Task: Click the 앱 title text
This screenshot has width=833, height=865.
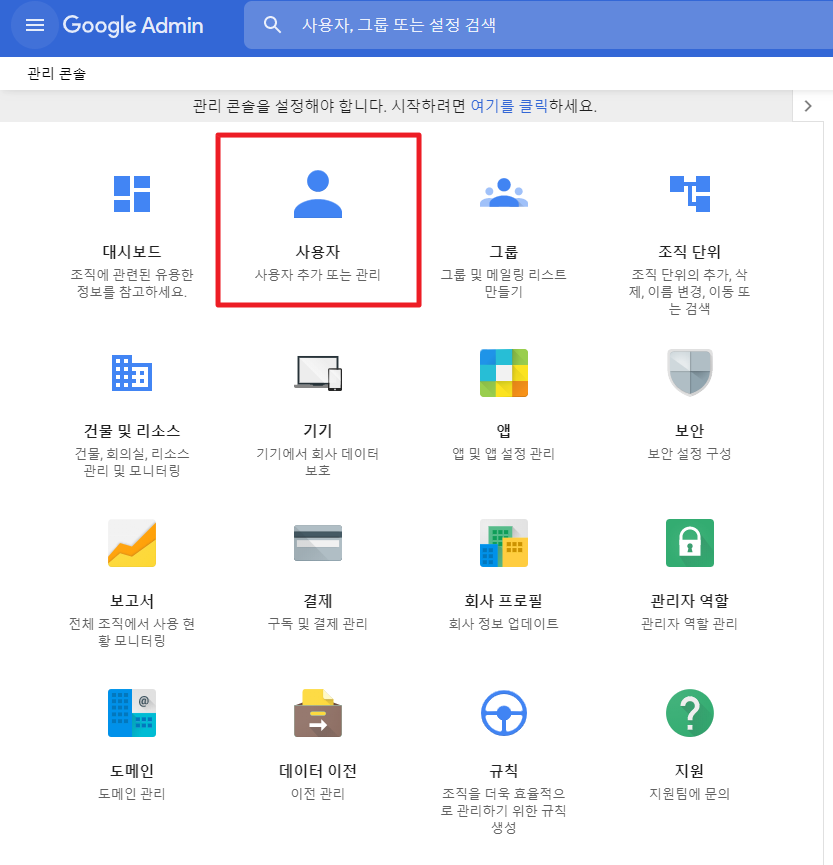Action: [504, 430]
